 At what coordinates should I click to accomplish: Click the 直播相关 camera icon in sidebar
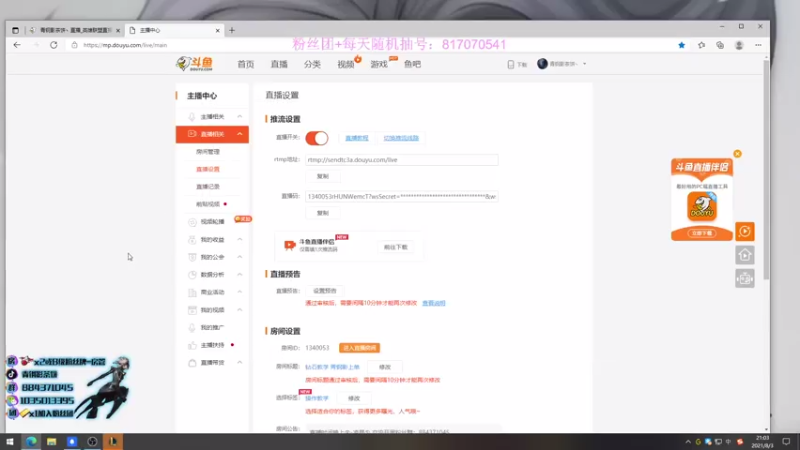[192, 134]
